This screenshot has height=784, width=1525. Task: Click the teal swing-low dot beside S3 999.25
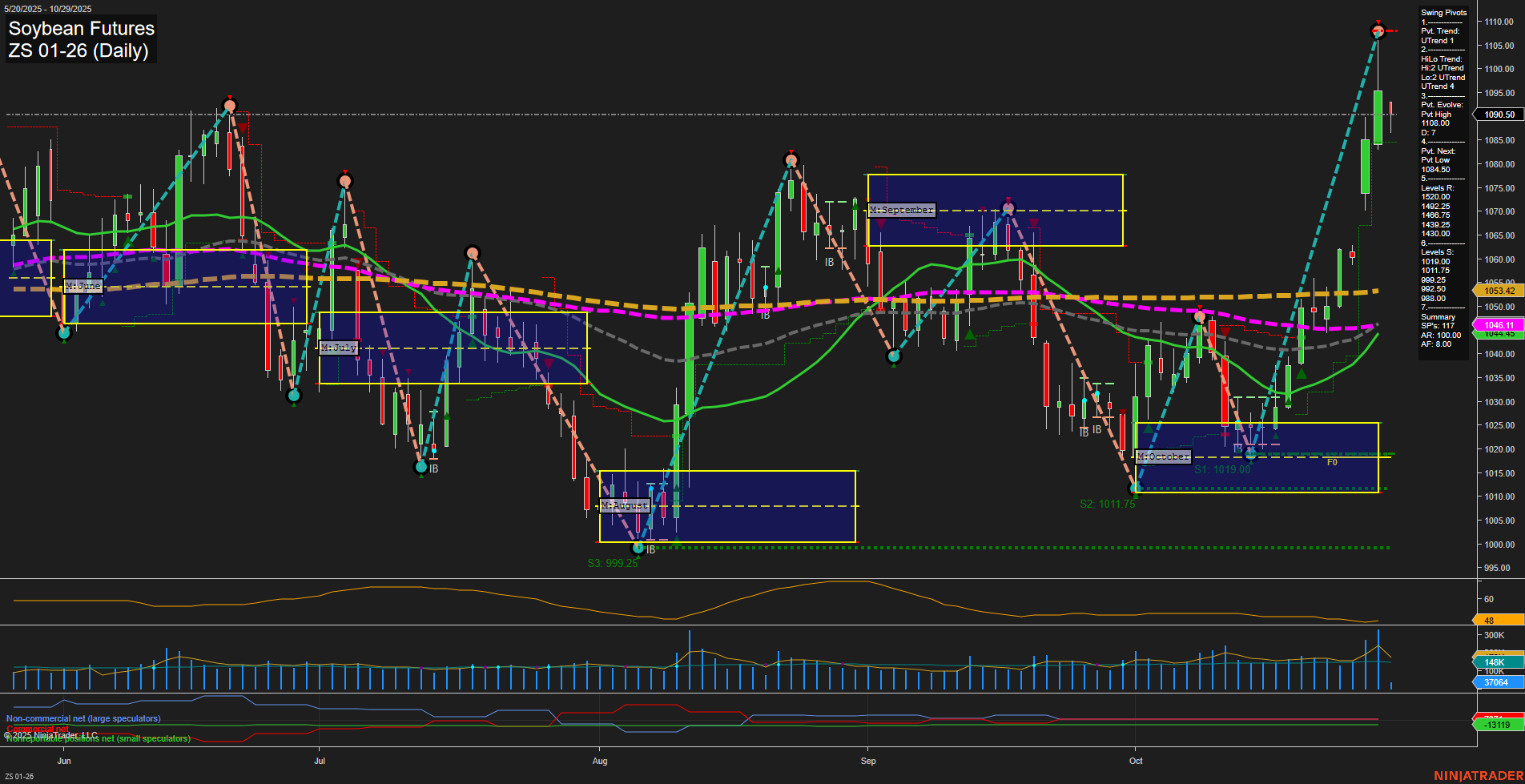coord(638,549)
